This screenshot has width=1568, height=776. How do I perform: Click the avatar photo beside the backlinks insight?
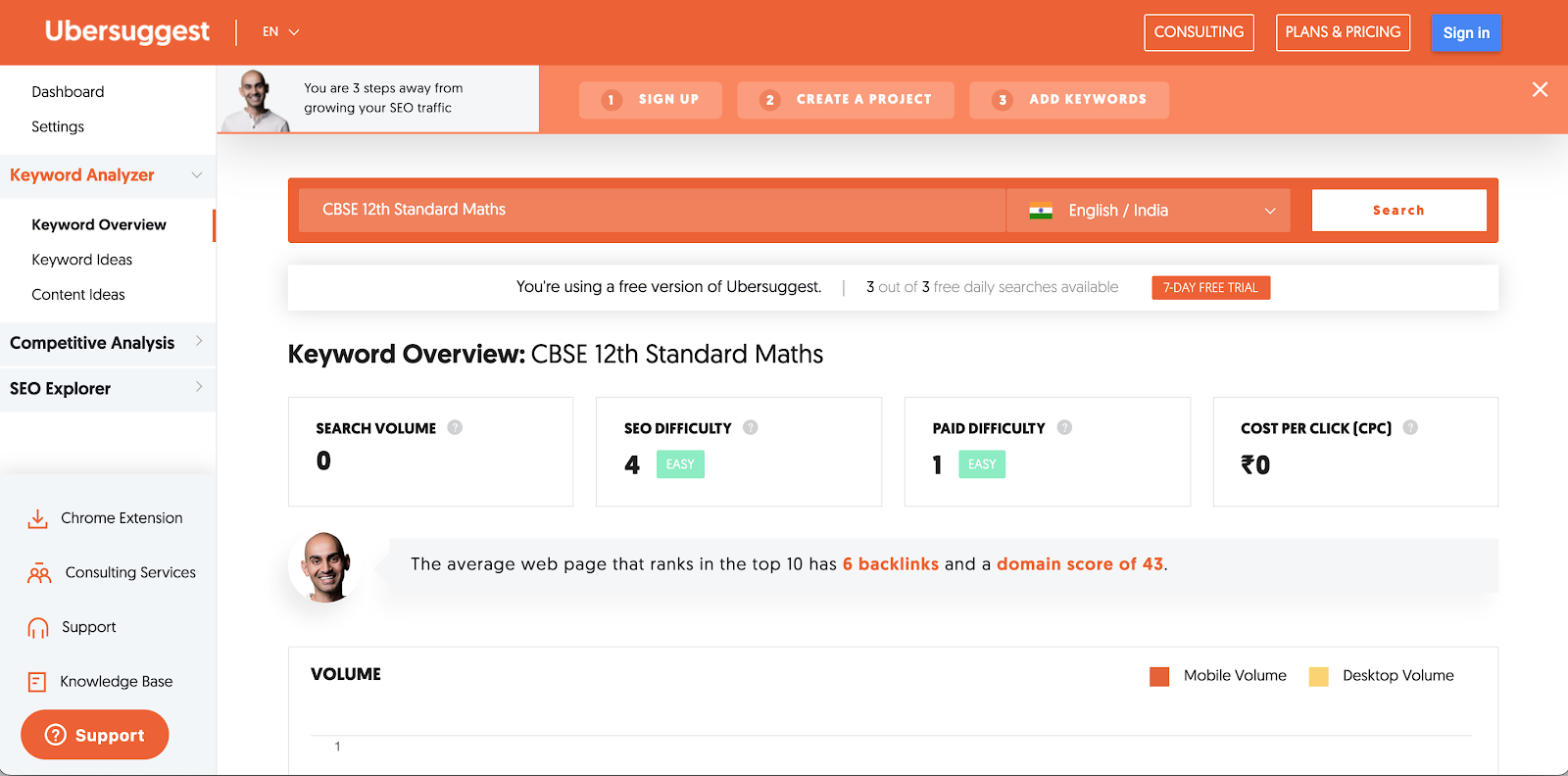(325, 566)
